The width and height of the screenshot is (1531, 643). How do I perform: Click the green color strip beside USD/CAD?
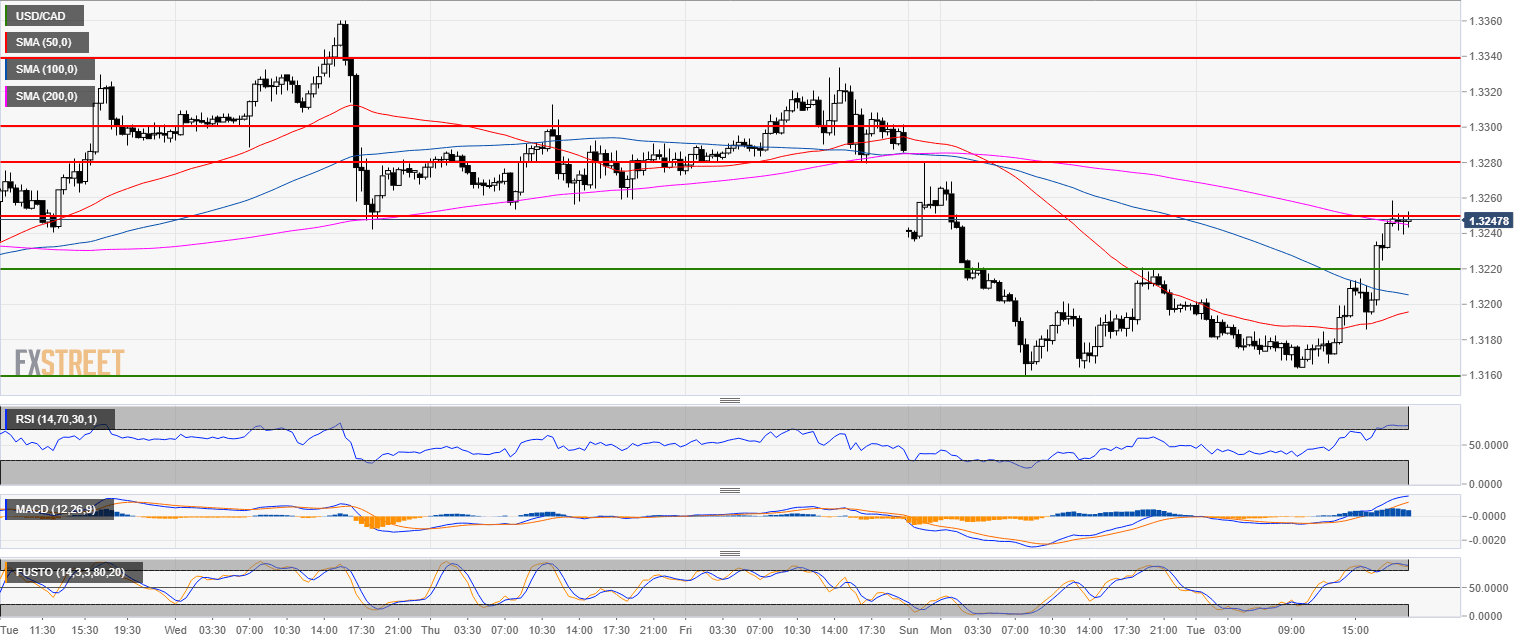pos(7,16)
